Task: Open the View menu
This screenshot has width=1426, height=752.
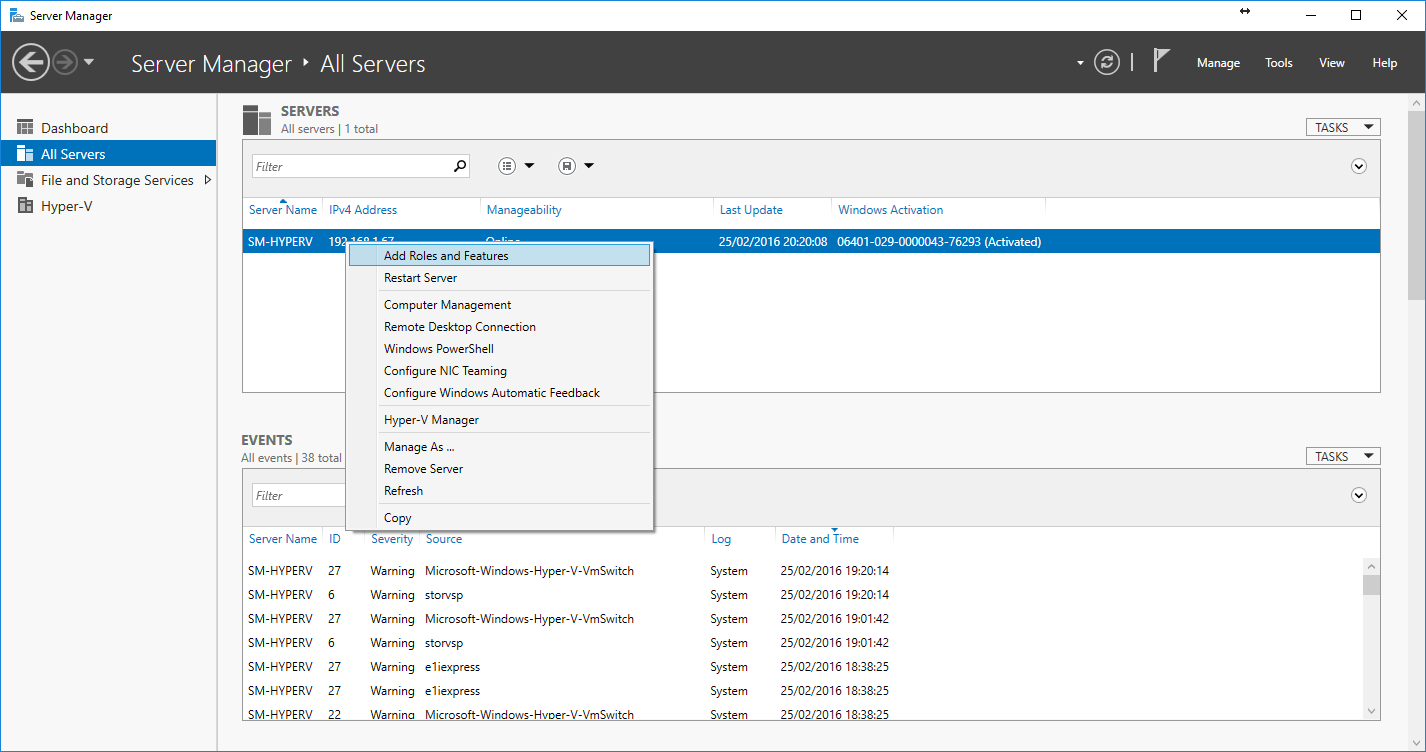Action: [x=1332, y=63]
